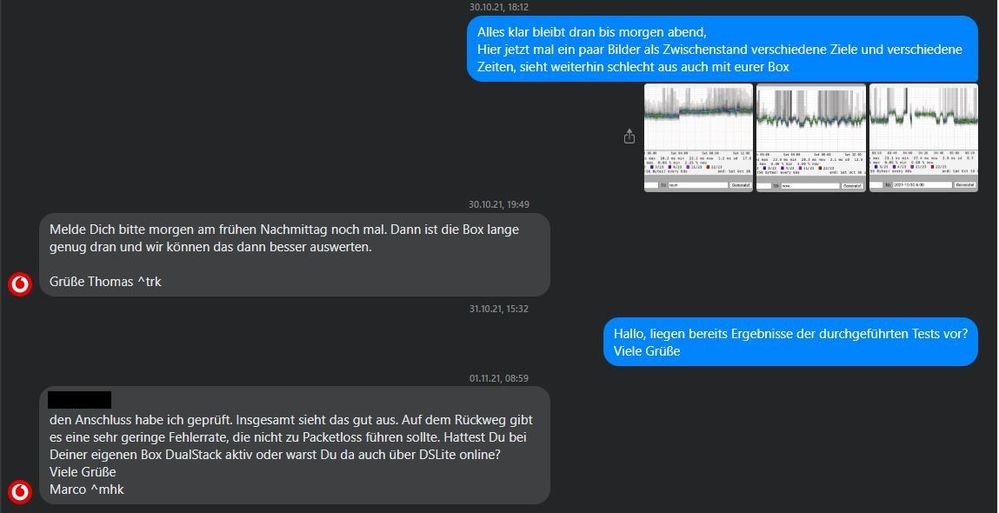Click "Viele Grüße" in the blue bubble
Viewport: 999px width, 513px height.
[x=647, y=351]
